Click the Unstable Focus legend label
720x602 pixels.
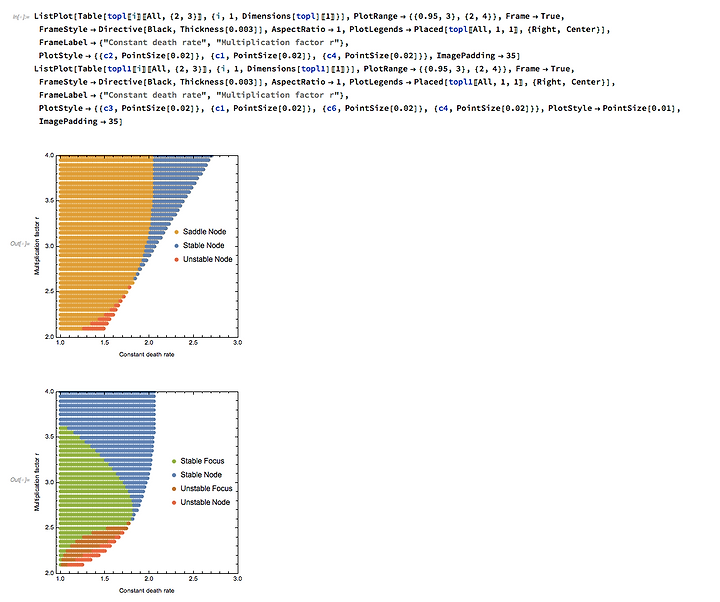click(206, 488)
